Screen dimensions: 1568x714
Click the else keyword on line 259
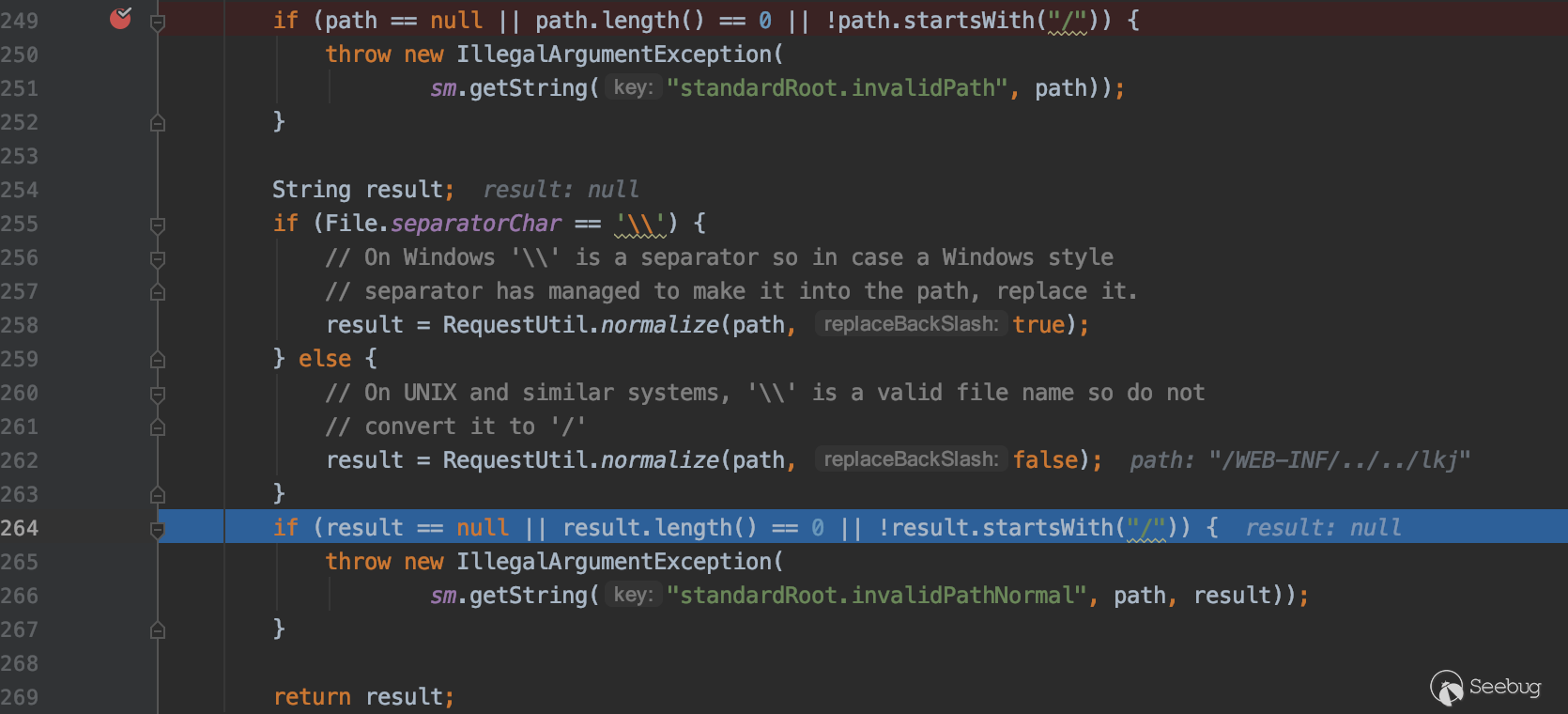point(325,359)
